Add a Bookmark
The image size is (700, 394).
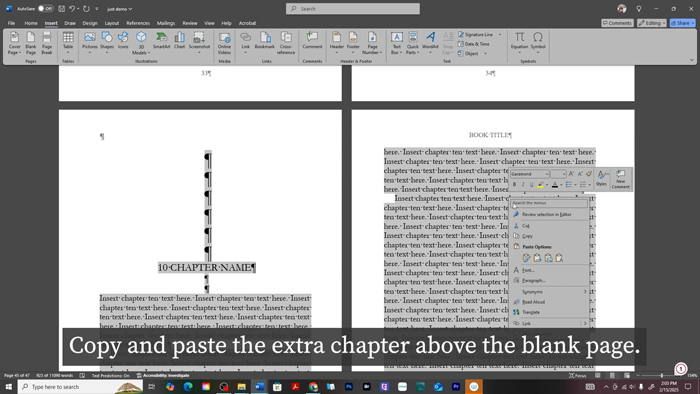265,41
